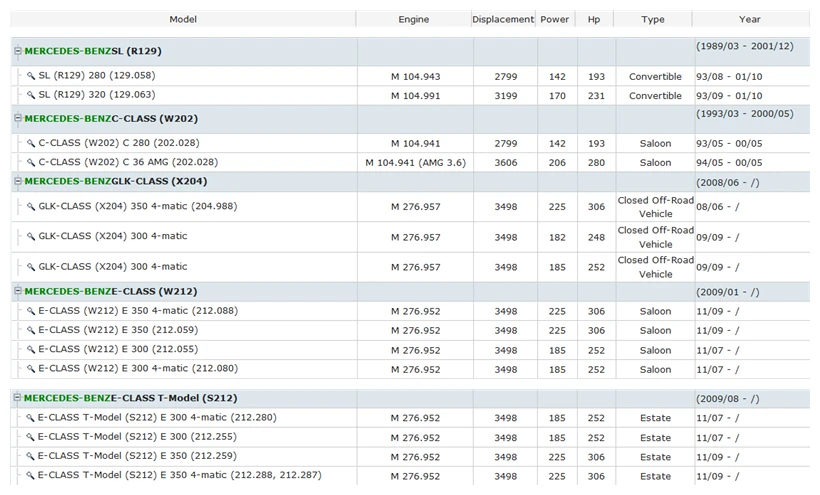Click magnifier icon for C-CLASS C 280

coord(31,143)
